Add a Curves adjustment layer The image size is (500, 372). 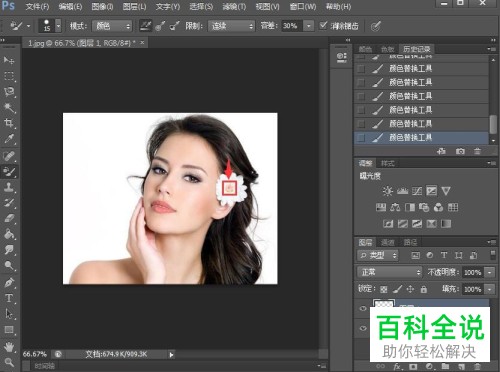417,191
